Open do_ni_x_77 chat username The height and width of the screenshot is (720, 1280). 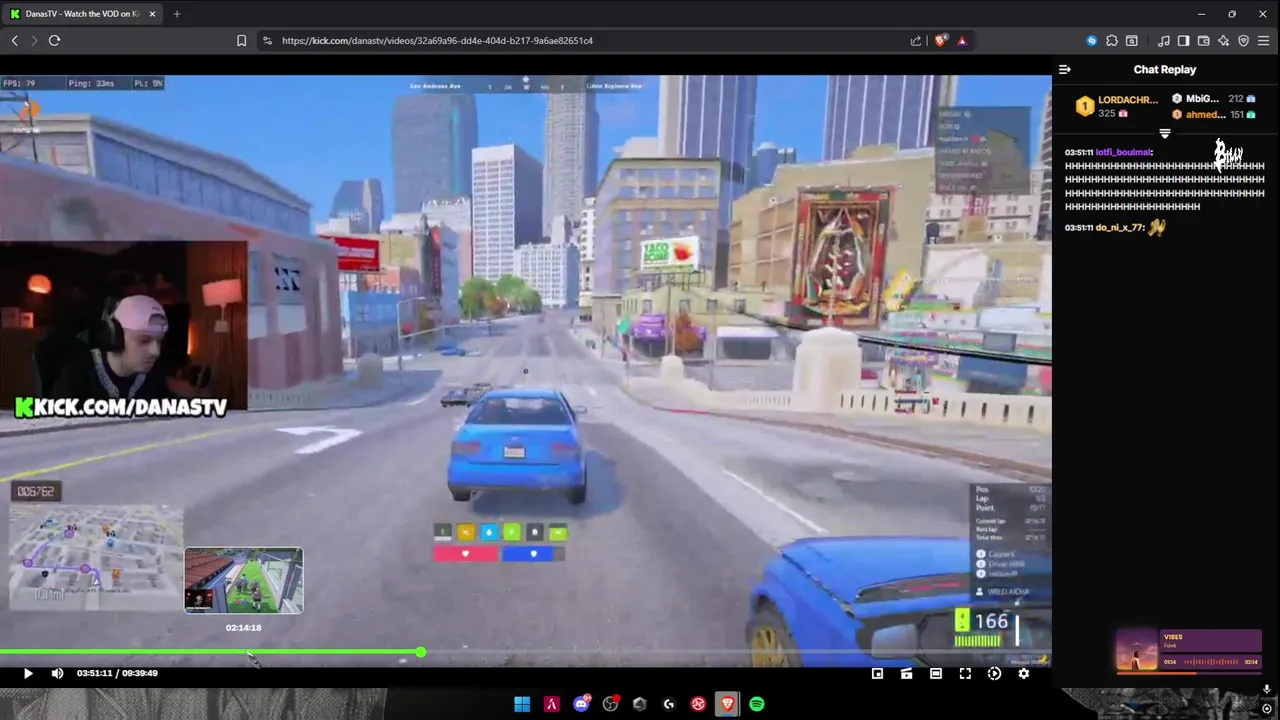(x=1120, y=227)
